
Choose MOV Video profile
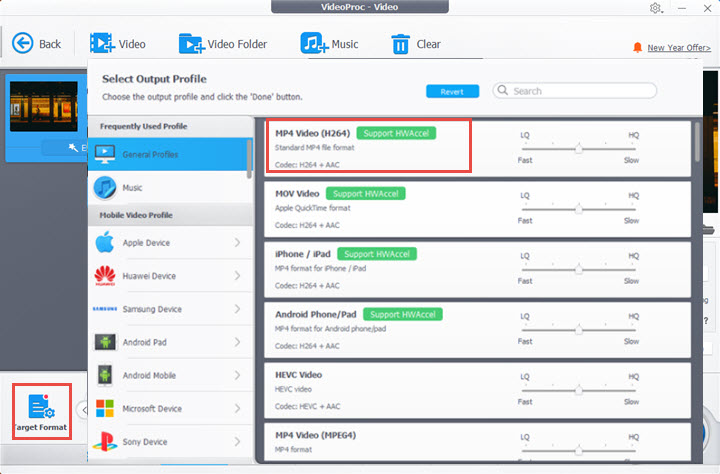pos(478,209)
